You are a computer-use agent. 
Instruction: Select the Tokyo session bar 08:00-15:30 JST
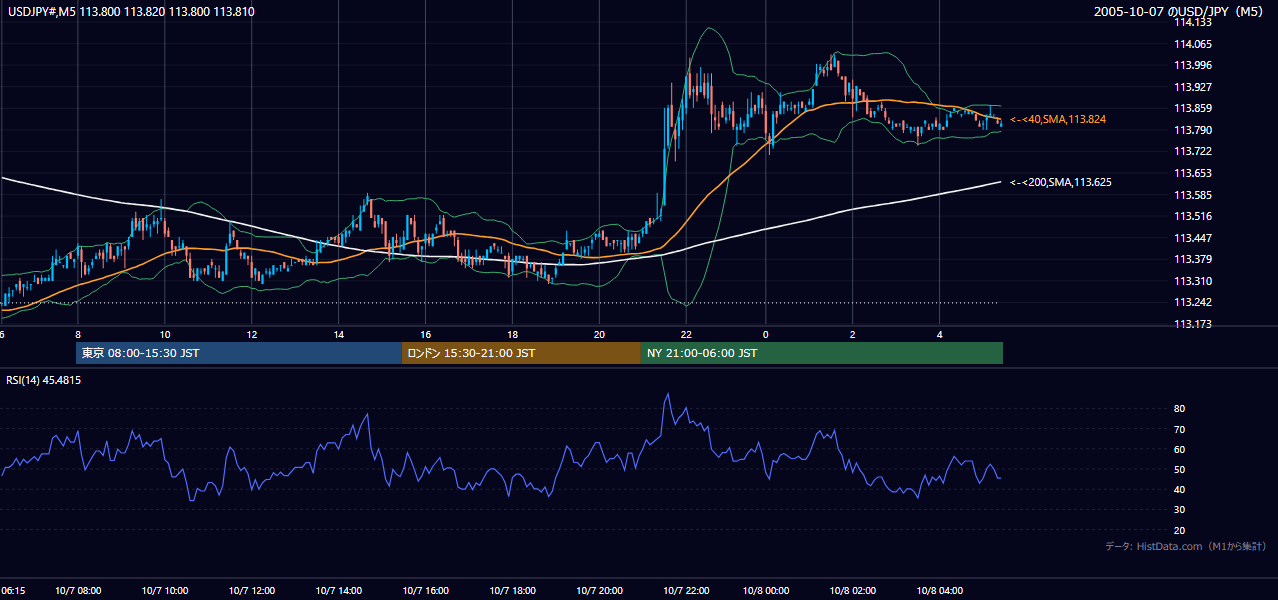(x=238, y=353)
